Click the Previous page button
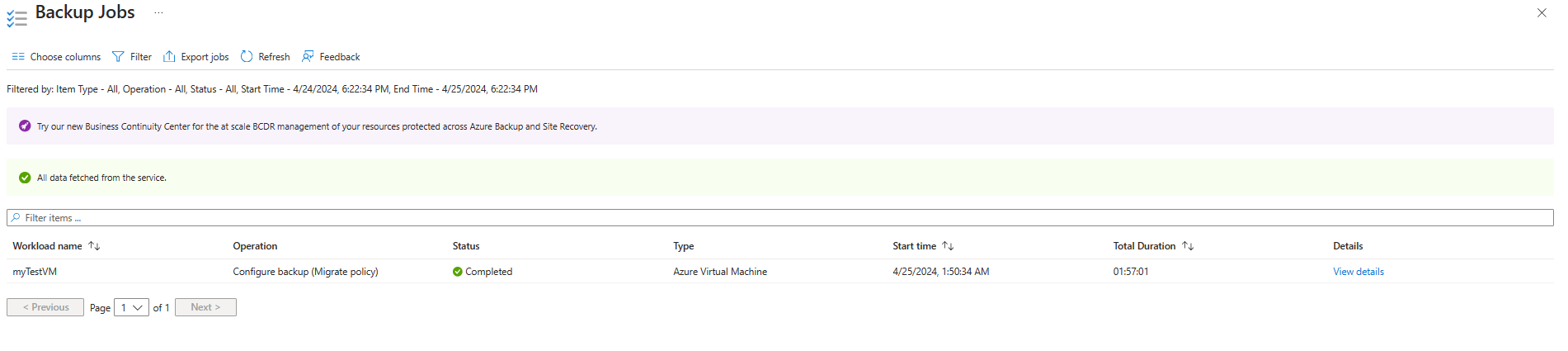1568x351 pixels. 45,307
